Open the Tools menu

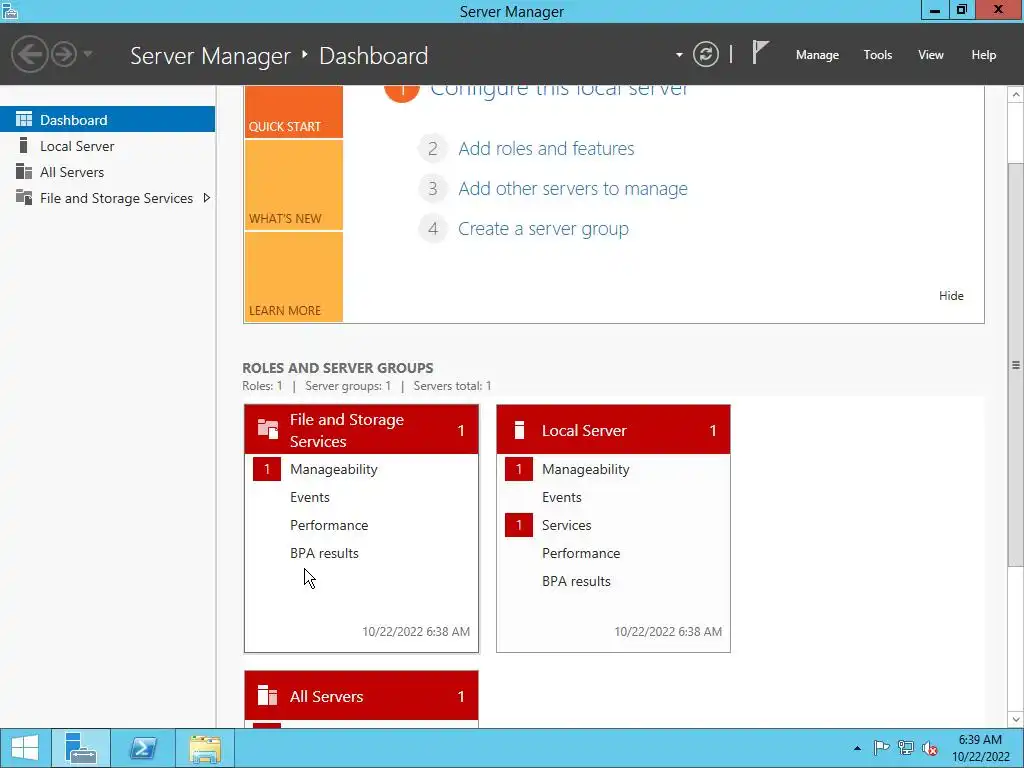click(x=878, y=55)
